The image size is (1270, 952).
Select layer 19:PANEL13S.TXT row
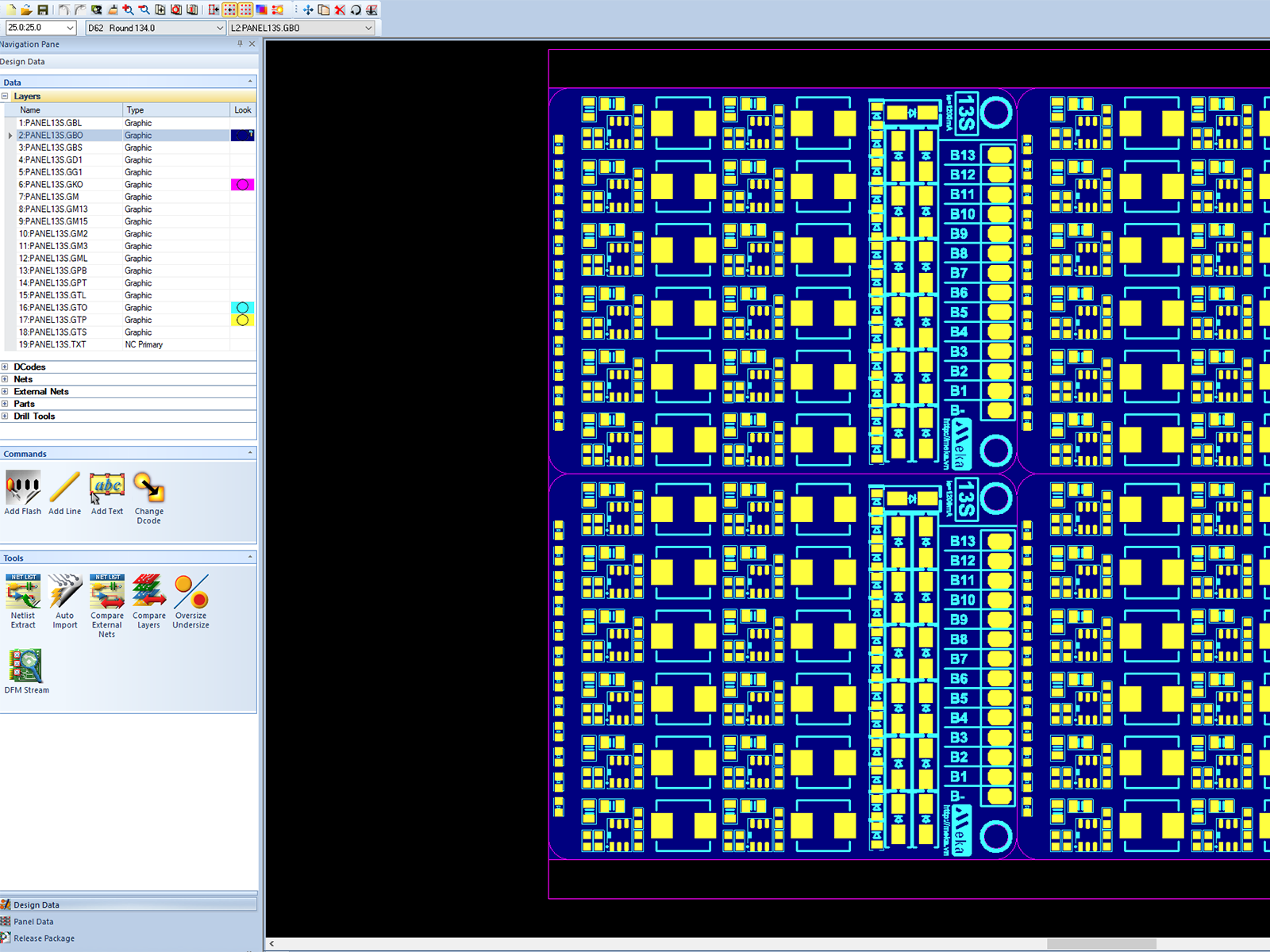point(129,344)
